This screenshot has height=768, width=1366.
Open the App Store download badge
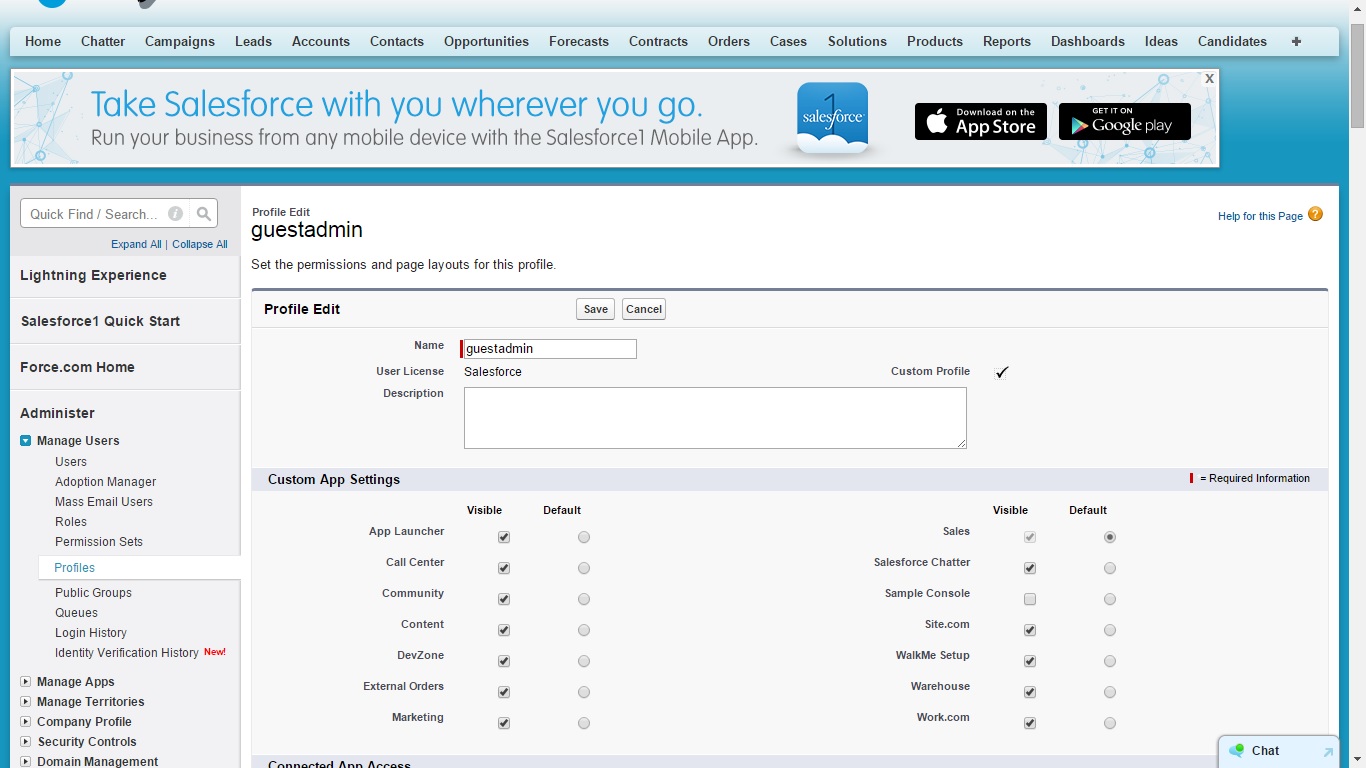(980, 121)
